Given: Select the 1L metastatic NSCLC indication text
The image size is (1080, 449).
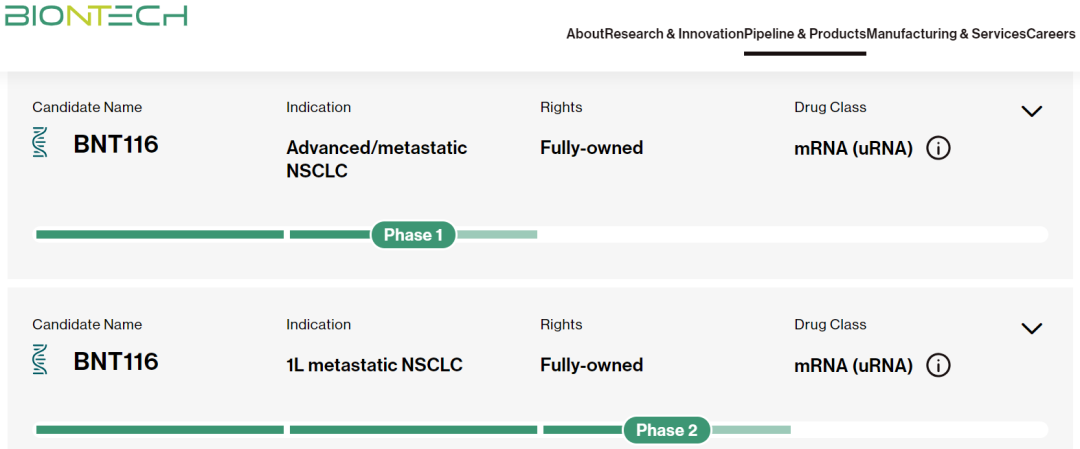Looking at the screenshot, I should 374,365.
